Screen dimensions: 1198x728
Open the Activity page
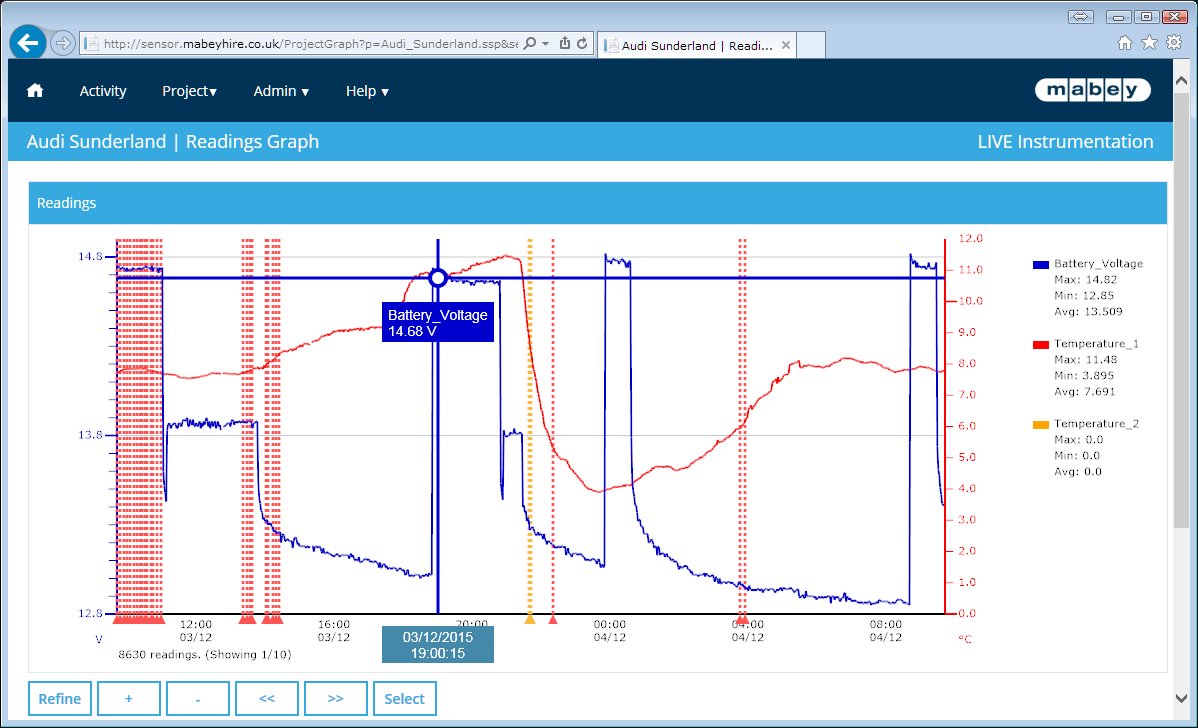(x=103, y=91)
